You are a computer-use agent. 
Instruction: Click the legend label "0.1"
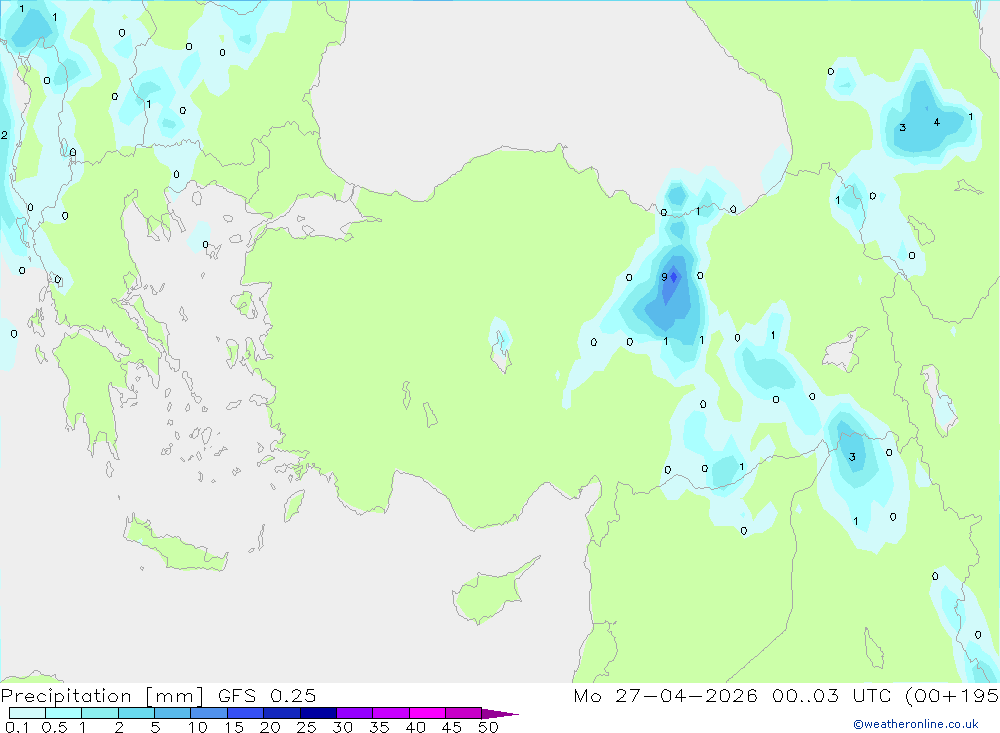[x=17, y=727]
